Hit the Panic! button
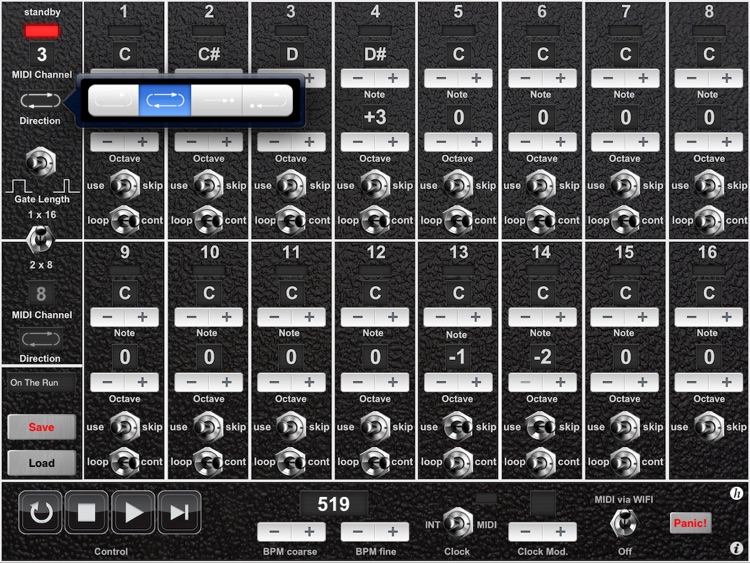Viewport: 750px width, 563px height. 690,523
